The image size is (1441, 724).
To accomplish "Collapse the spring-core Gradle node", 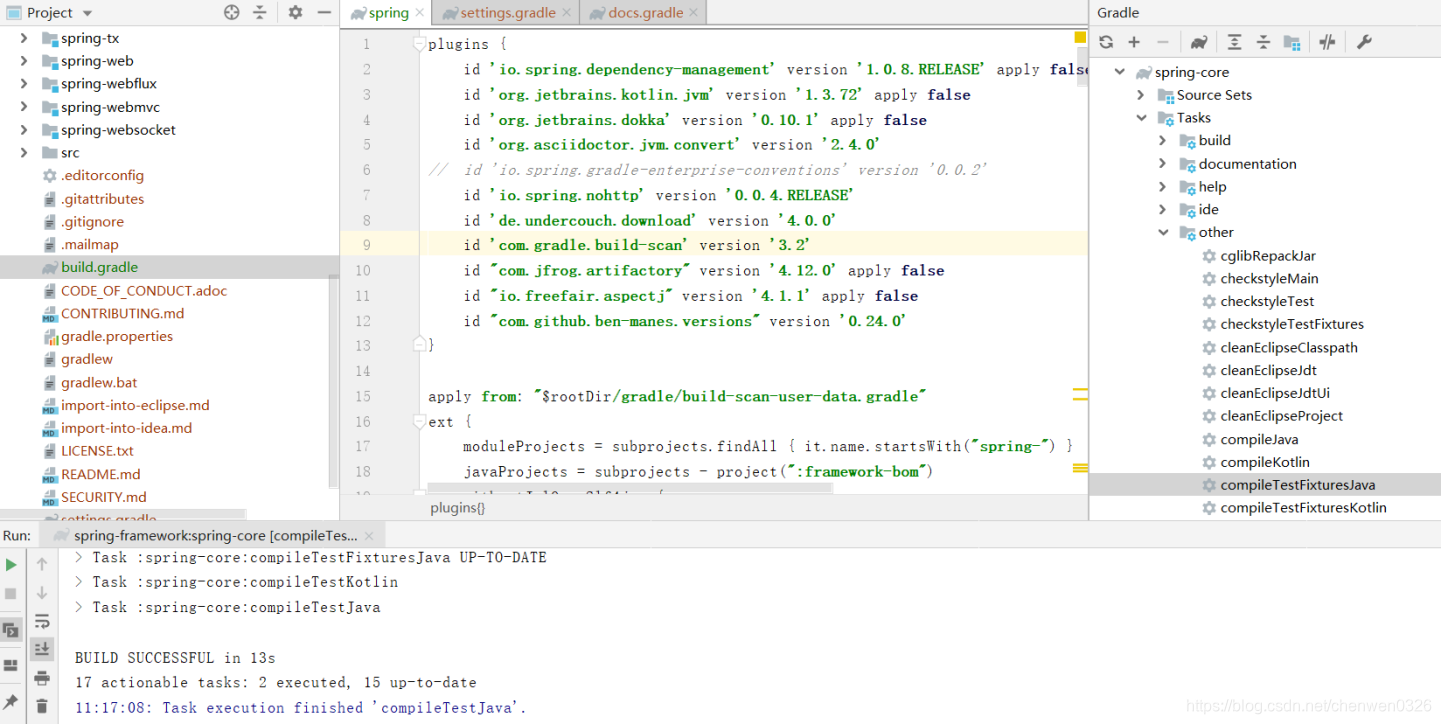I will 1120,72.
